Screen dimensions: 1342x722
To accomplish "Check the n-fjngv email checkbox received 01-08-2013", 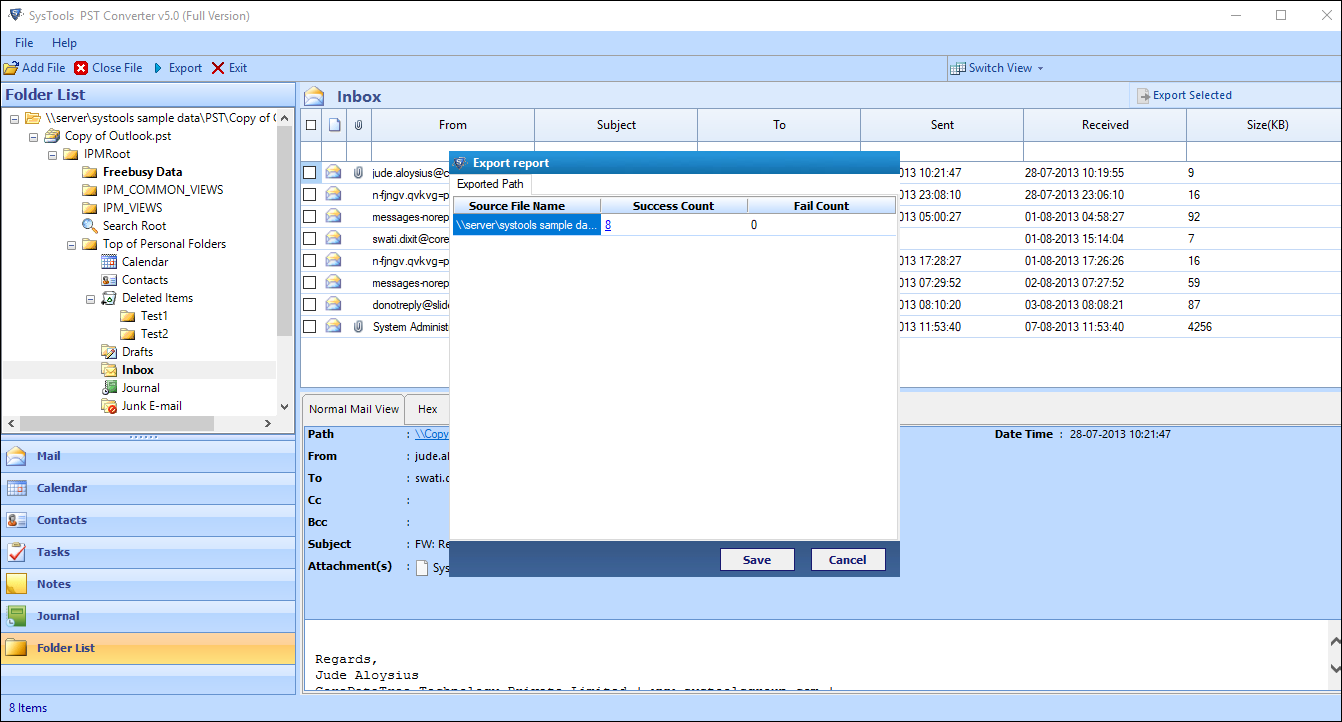I will click(310, 260).
